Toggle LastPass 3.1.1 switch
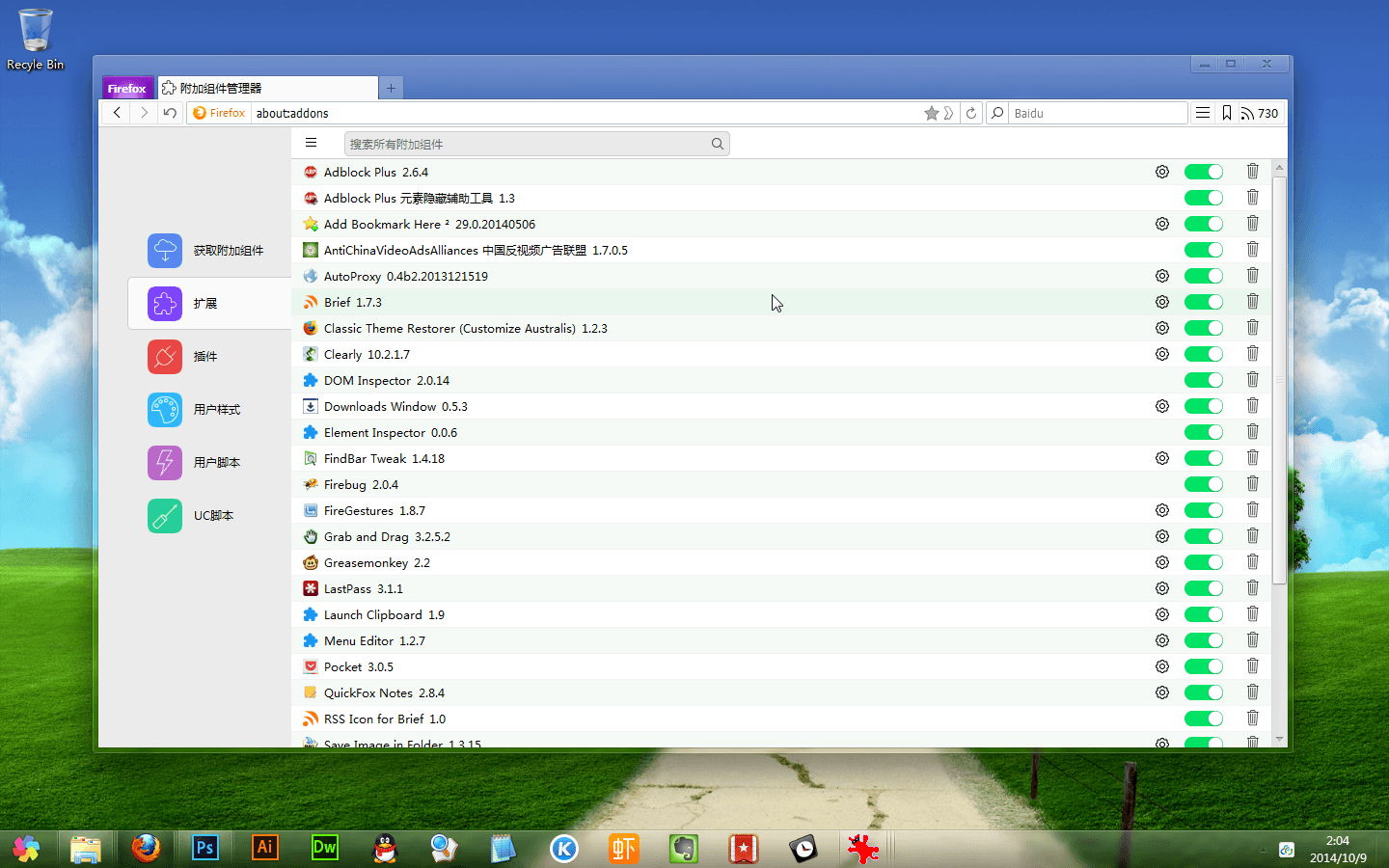This screenshot has height=868, width=1389. coord(1203,588)
